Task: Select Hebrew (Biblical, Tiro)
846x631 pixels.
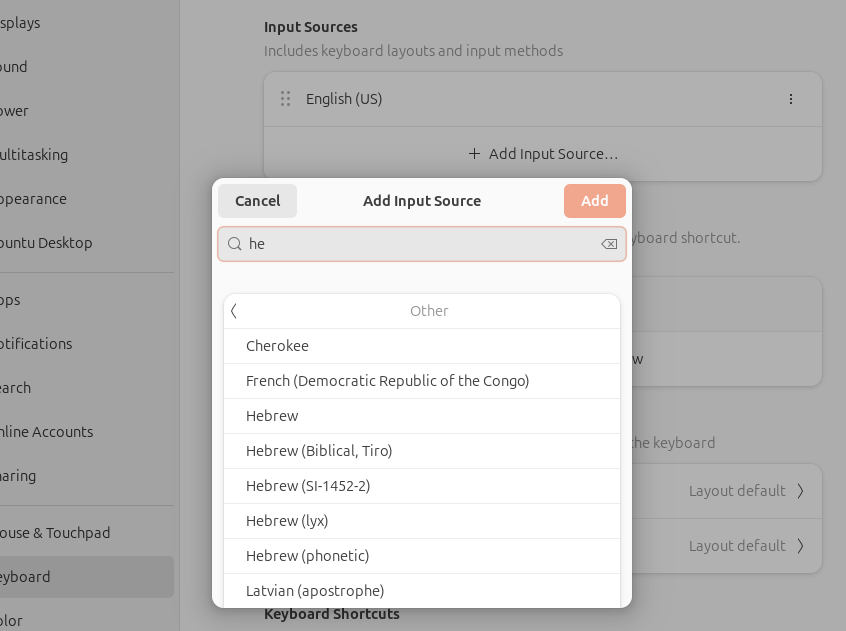Action: [422, 451]
